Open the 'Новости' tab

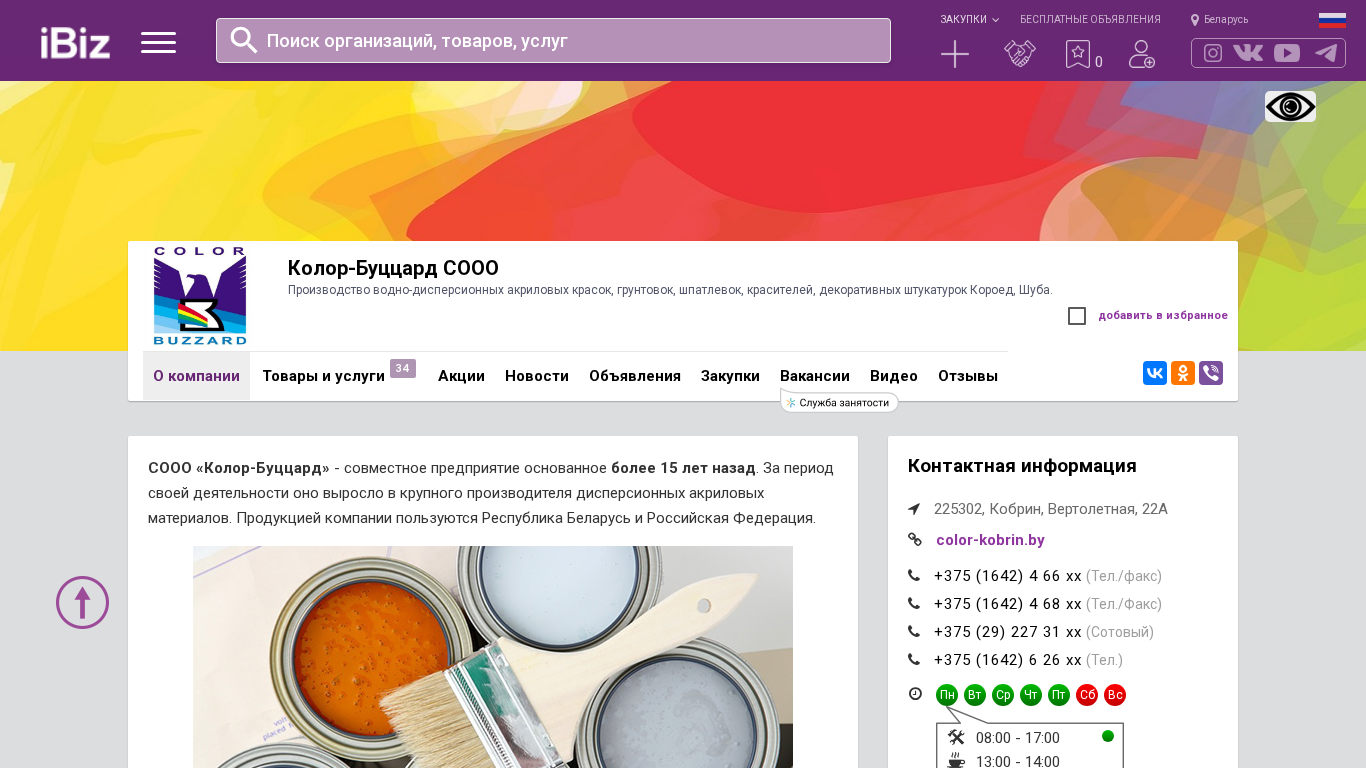pos(537,376)
